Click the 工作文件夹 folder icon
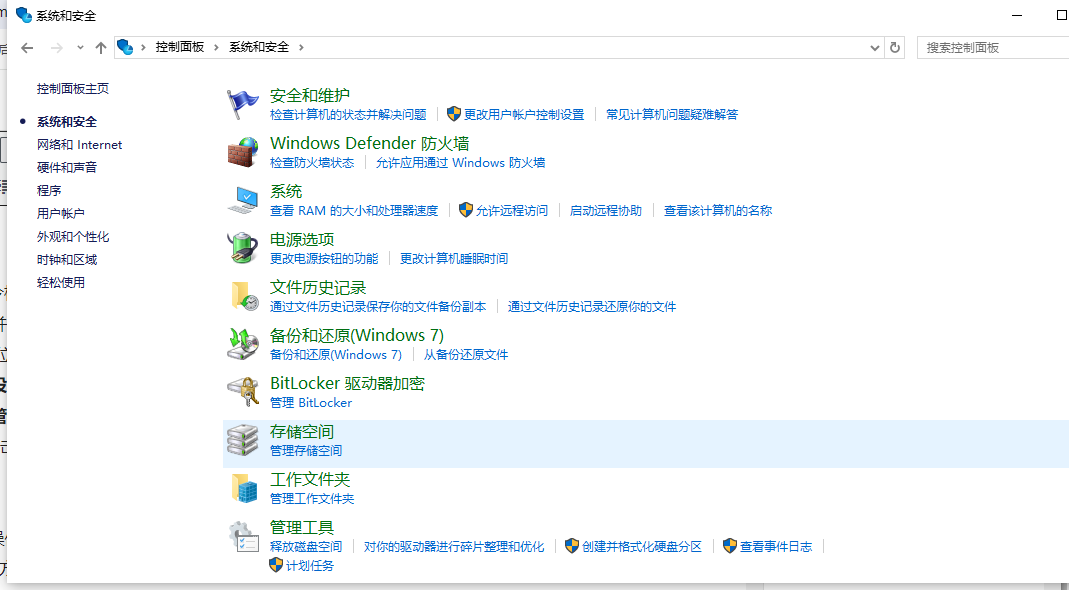This screenshot has height=590, width=1069. coord(242,488)
